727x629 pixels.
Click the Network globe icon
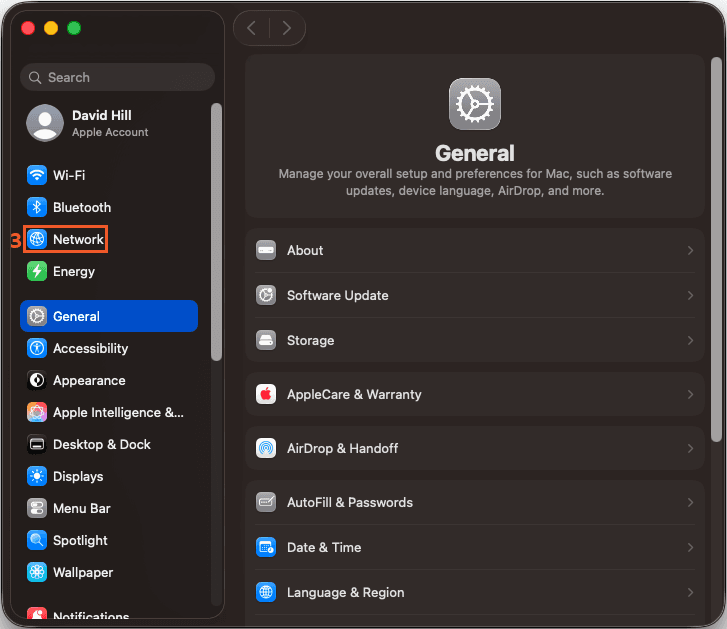(x=37, y=239)
